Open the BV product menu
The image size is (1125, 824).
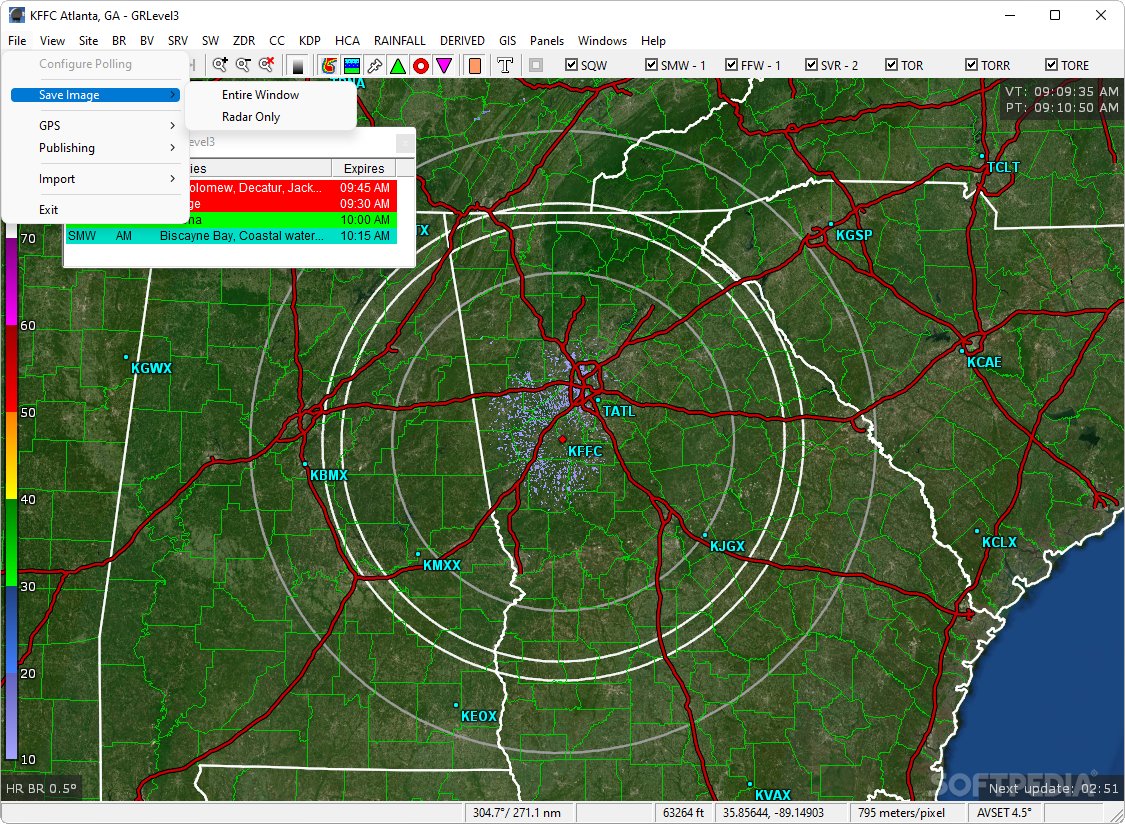pos(147,41)
